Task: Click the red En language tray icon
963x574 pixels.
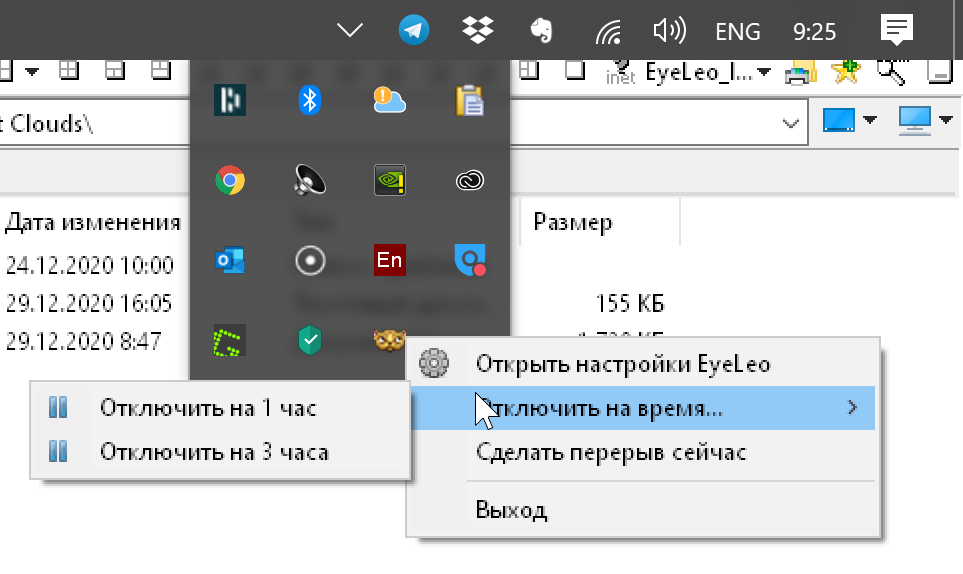Action: pos(390,260)
